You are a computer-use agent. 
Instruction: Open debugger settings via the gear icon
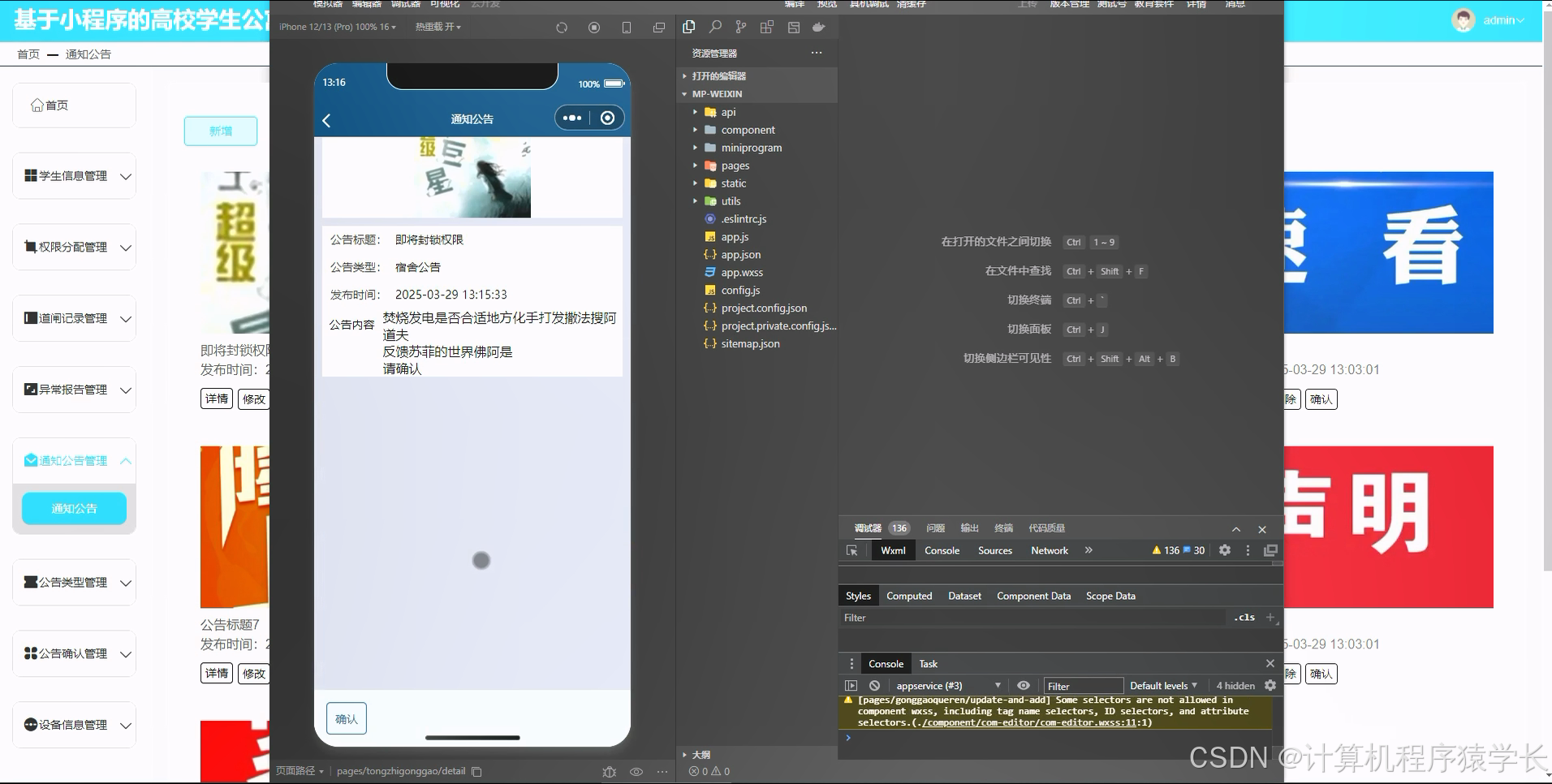pyautogui.click(x=1224, y=550)
